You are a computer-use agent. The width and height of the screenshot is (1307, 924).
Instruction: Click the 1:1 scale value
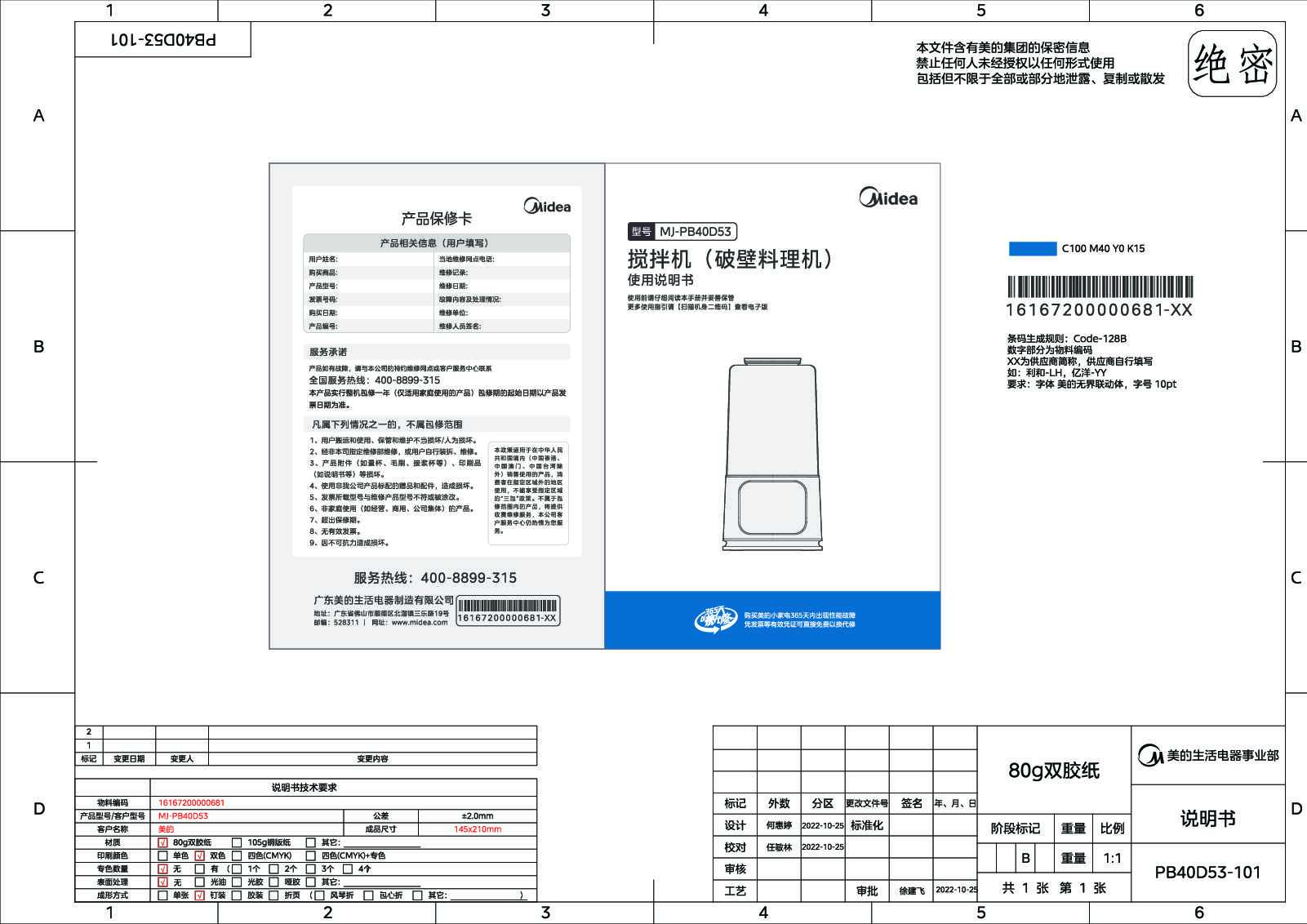click(1112, 858)
